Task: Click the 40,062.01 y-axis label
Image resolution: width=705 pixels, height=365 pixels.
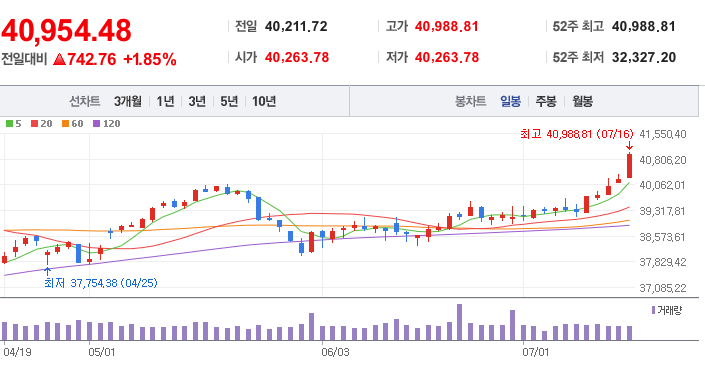Action: point(663,185)
